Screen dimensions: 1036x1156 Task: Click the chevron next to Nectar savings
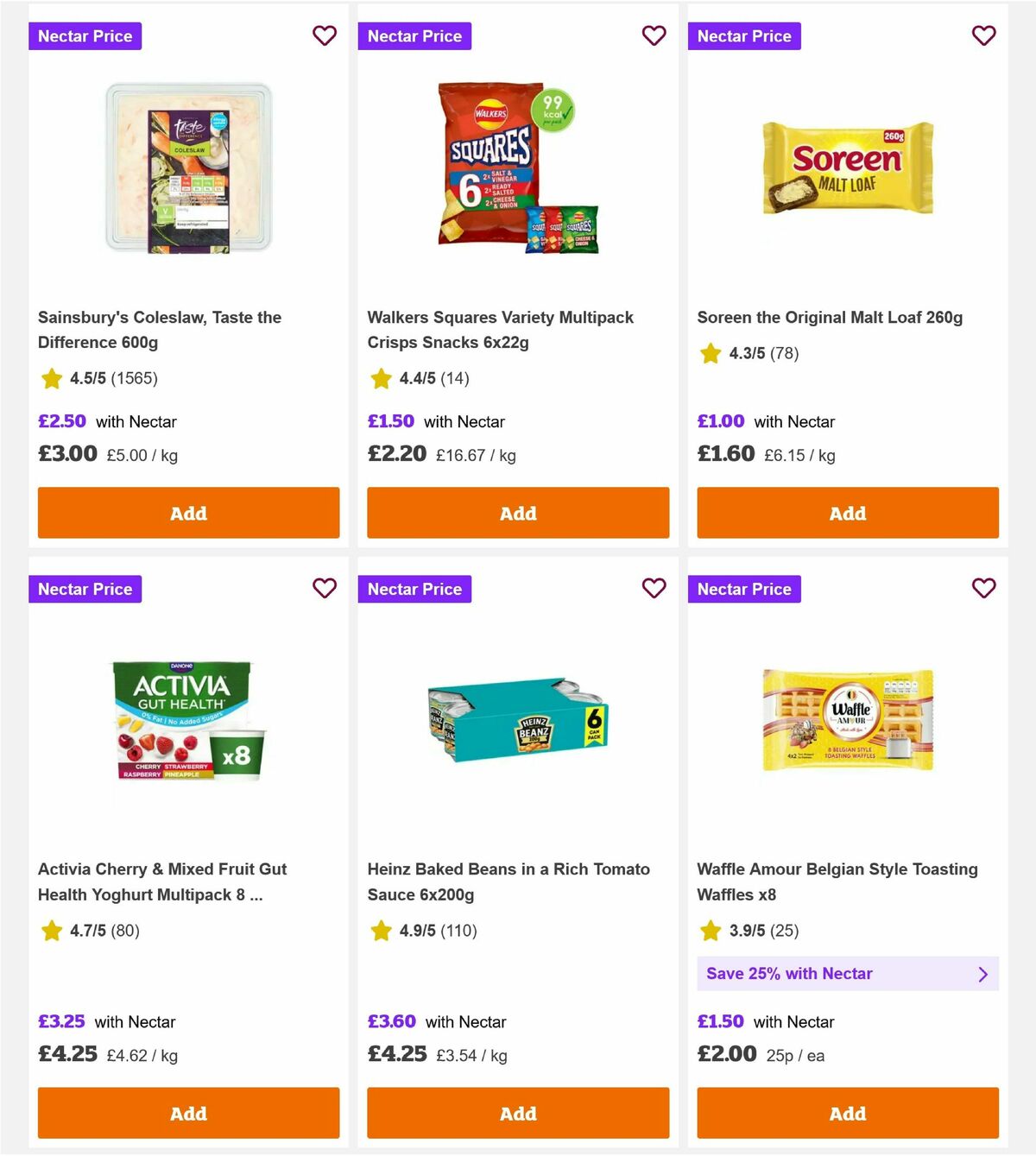click(982, 974)
